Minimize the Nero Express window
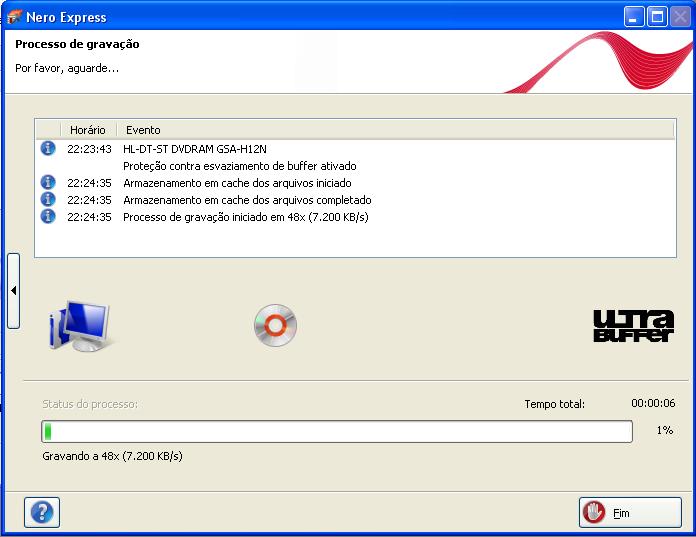The width and height of the screenshot is (696, 537). click(x=634, y=17)
